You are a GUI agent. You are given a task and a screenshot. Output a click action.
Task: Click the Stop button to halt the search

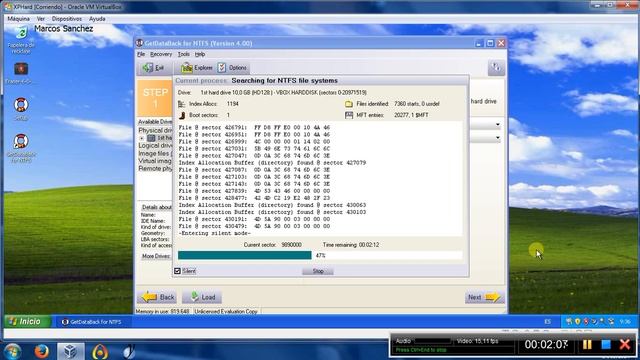coord(318,271)
